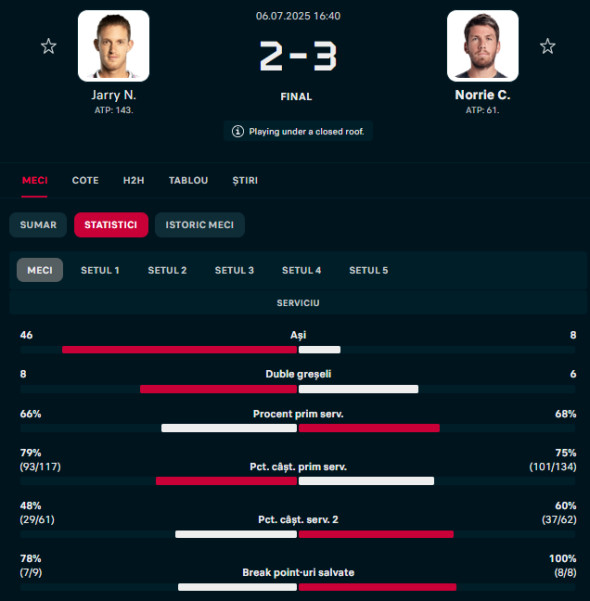The width and height of the screenshot is (590, 601).
Task: Open ISTORIC MECI view
Action: tap(200, 225)
